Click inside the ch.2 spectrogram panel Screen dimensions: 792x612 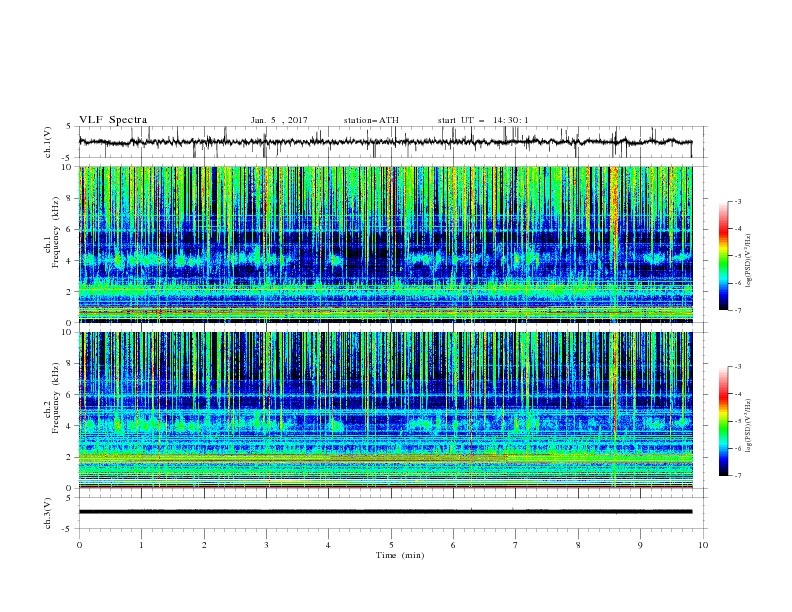click(385, 410)
